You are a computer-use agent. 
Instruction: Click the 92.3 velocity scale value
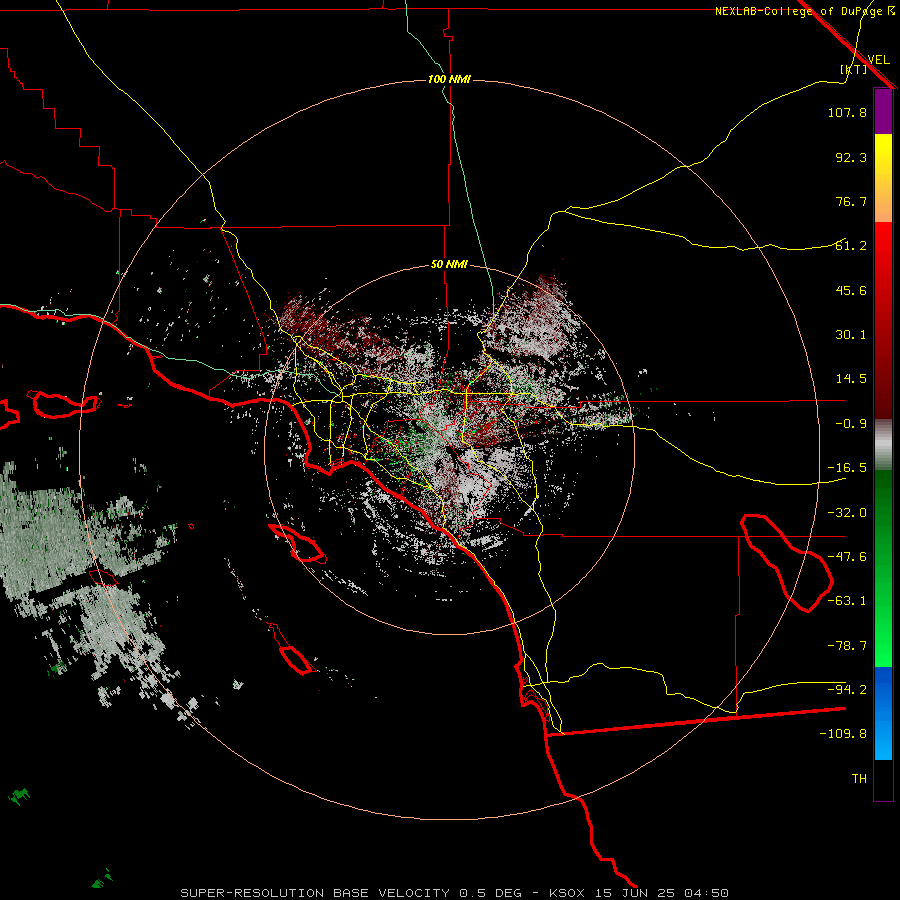click(x=851, y=157)
